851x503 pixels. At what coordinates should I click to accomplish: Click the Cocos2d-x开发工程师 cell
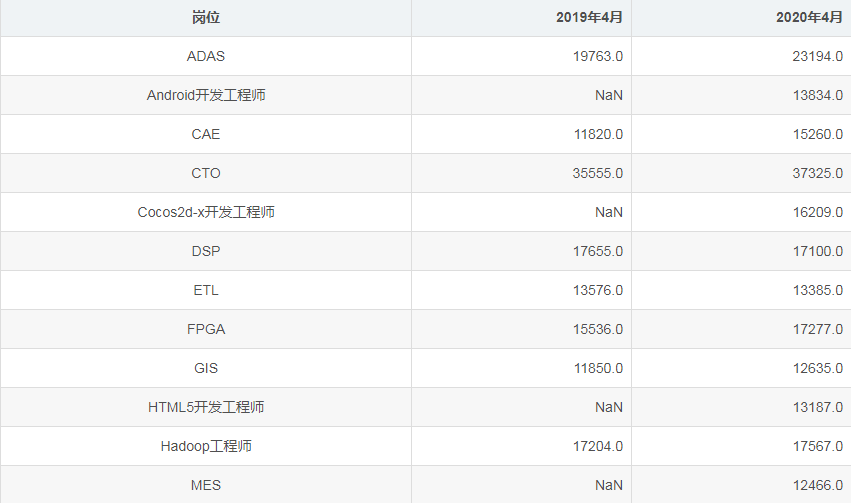pyautogui.click(x=206, y=213)
